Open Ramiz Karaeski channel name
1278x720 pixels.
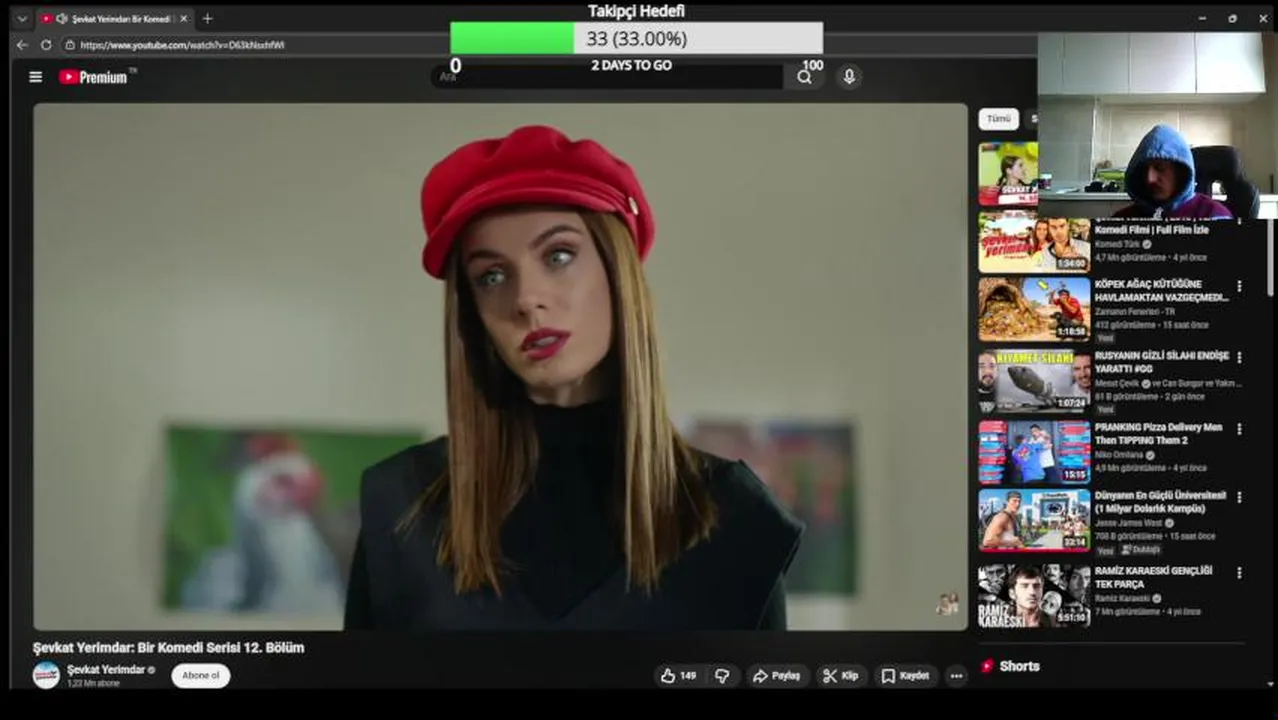click(x=1123, y=598)
